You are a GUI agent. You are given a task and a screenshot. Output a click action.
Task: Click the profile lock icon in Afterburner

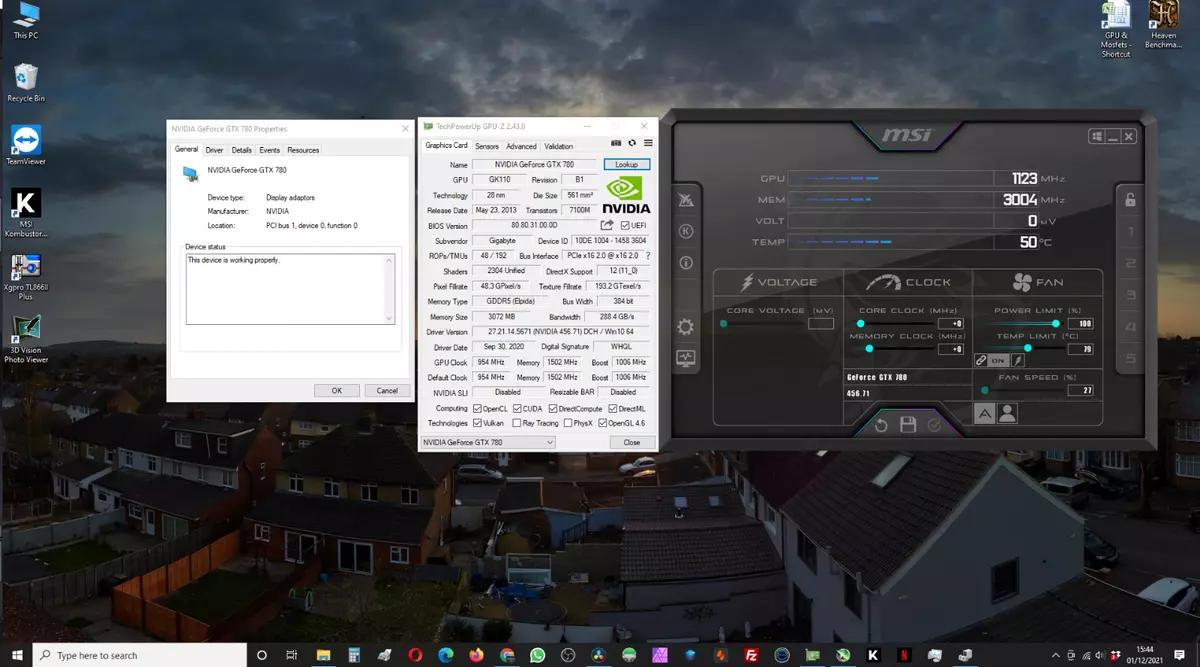[1130, 199]
